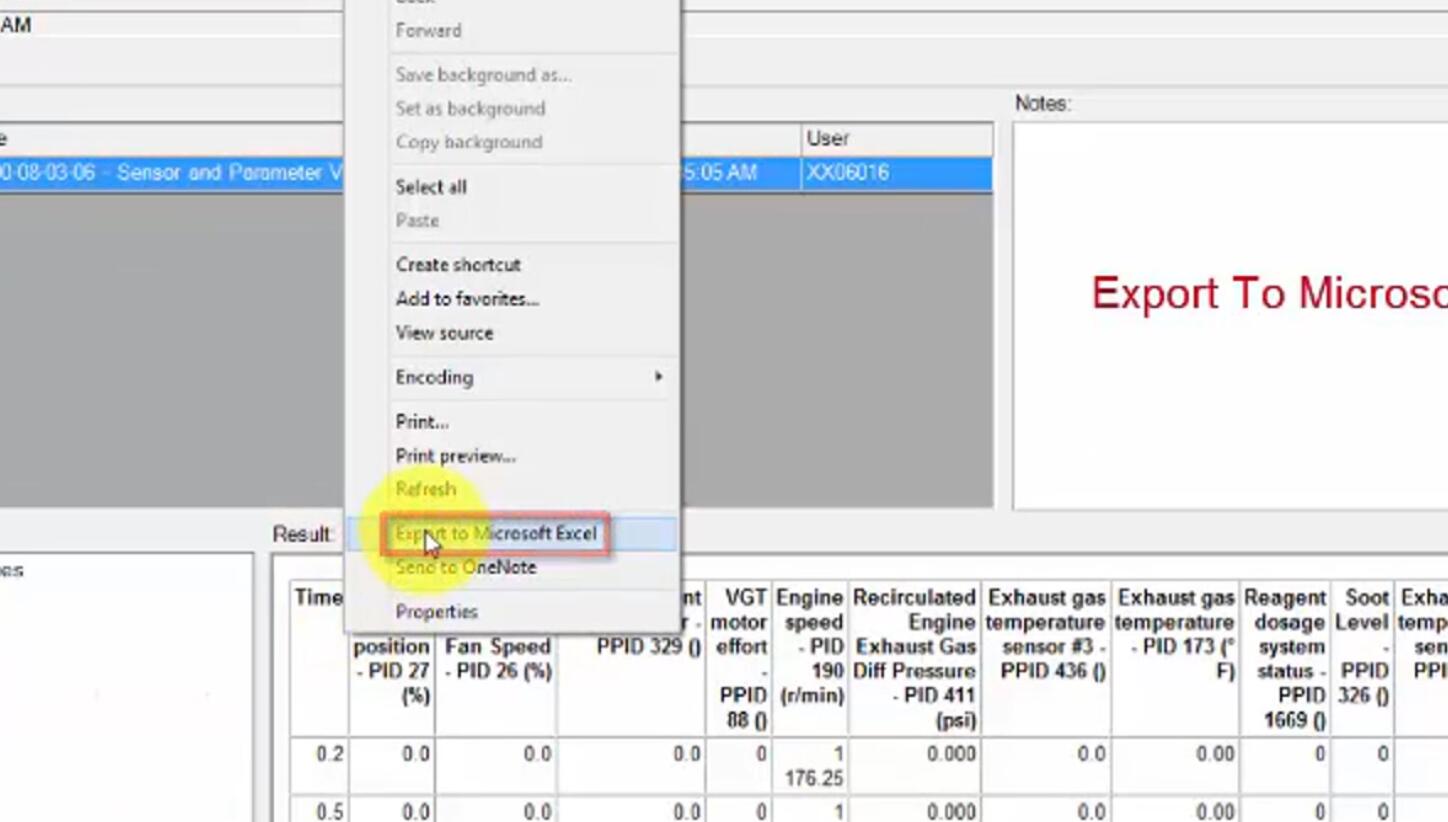Click the 0.5 time cell

[319, 811]
